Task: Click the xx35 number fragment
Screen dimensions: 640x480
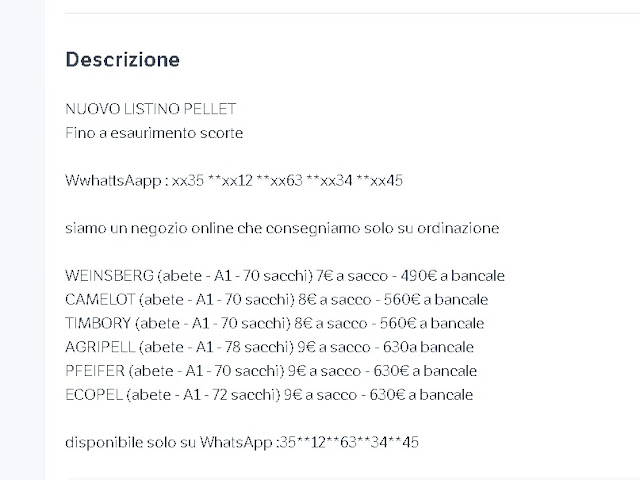Action: click(188, 180)
